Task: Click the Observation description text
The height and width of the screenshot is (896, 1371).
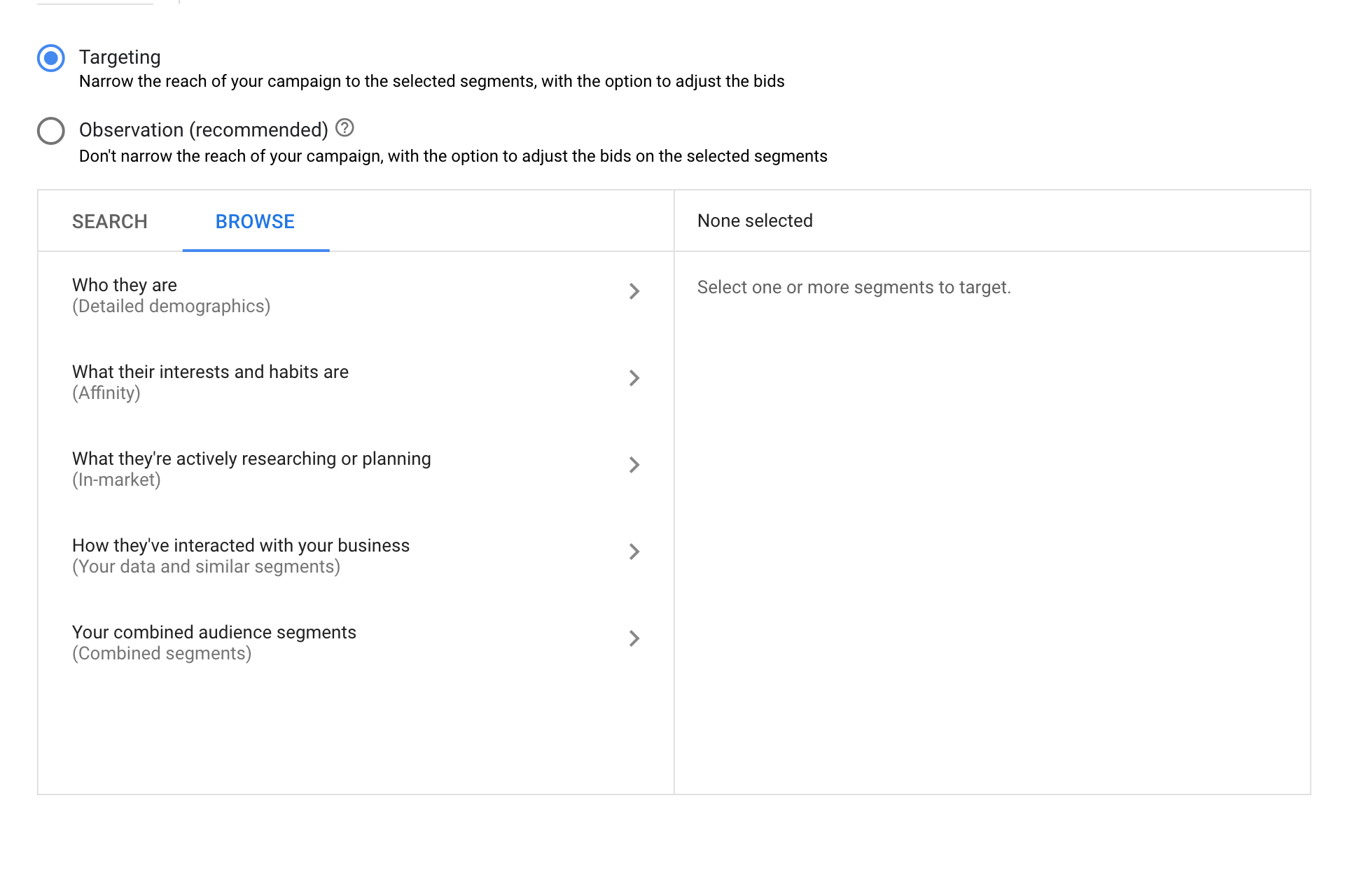Action: (454, 156)
